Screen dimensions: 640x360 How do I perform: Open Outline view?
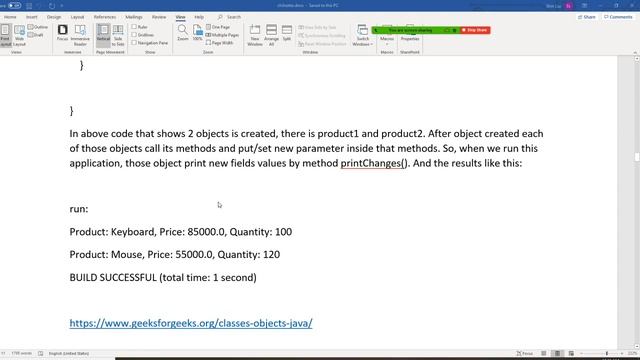click(x=38, y=27)
